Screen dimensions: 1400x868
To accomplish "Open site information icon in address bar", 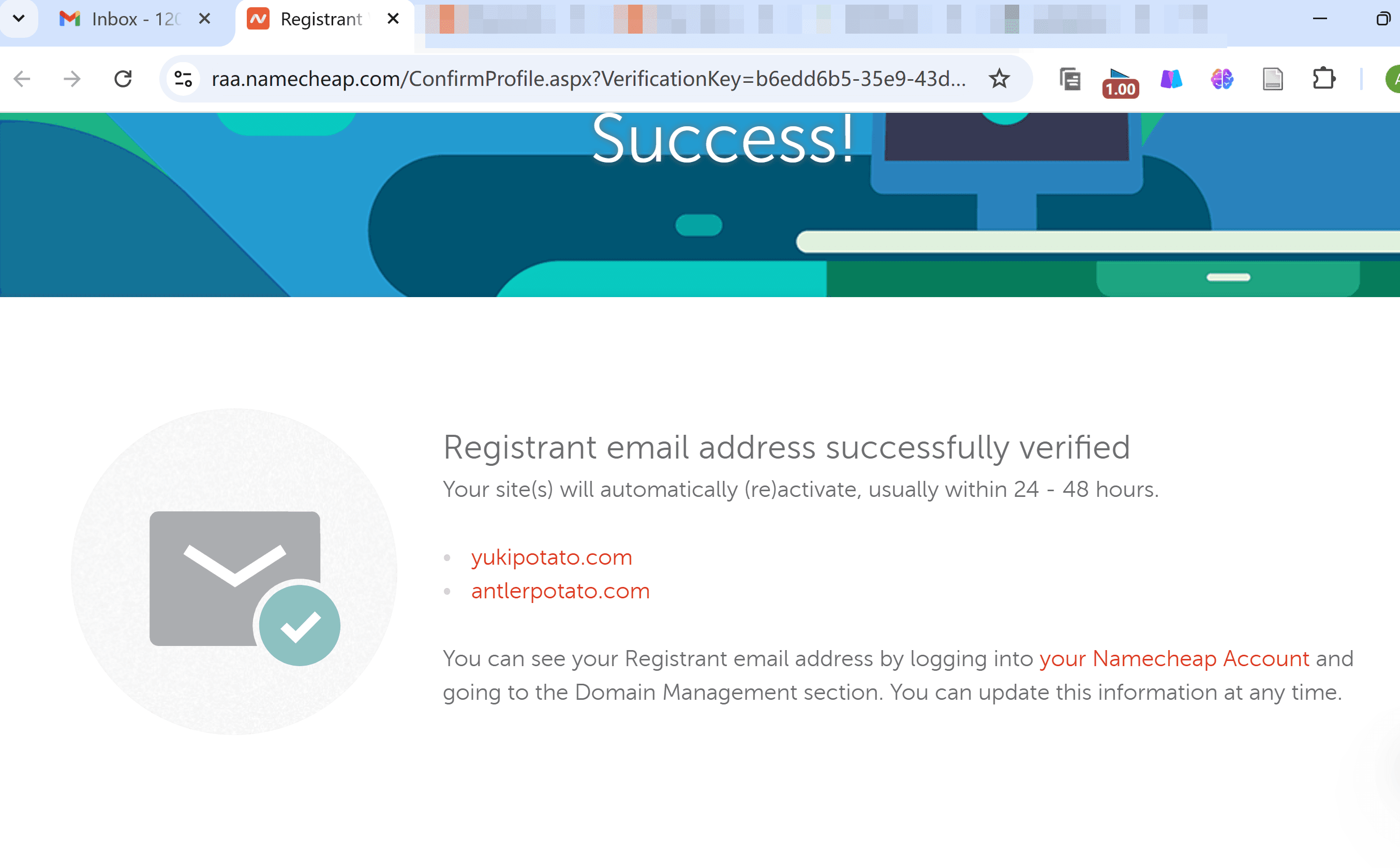I will click(x=183, y=79).
